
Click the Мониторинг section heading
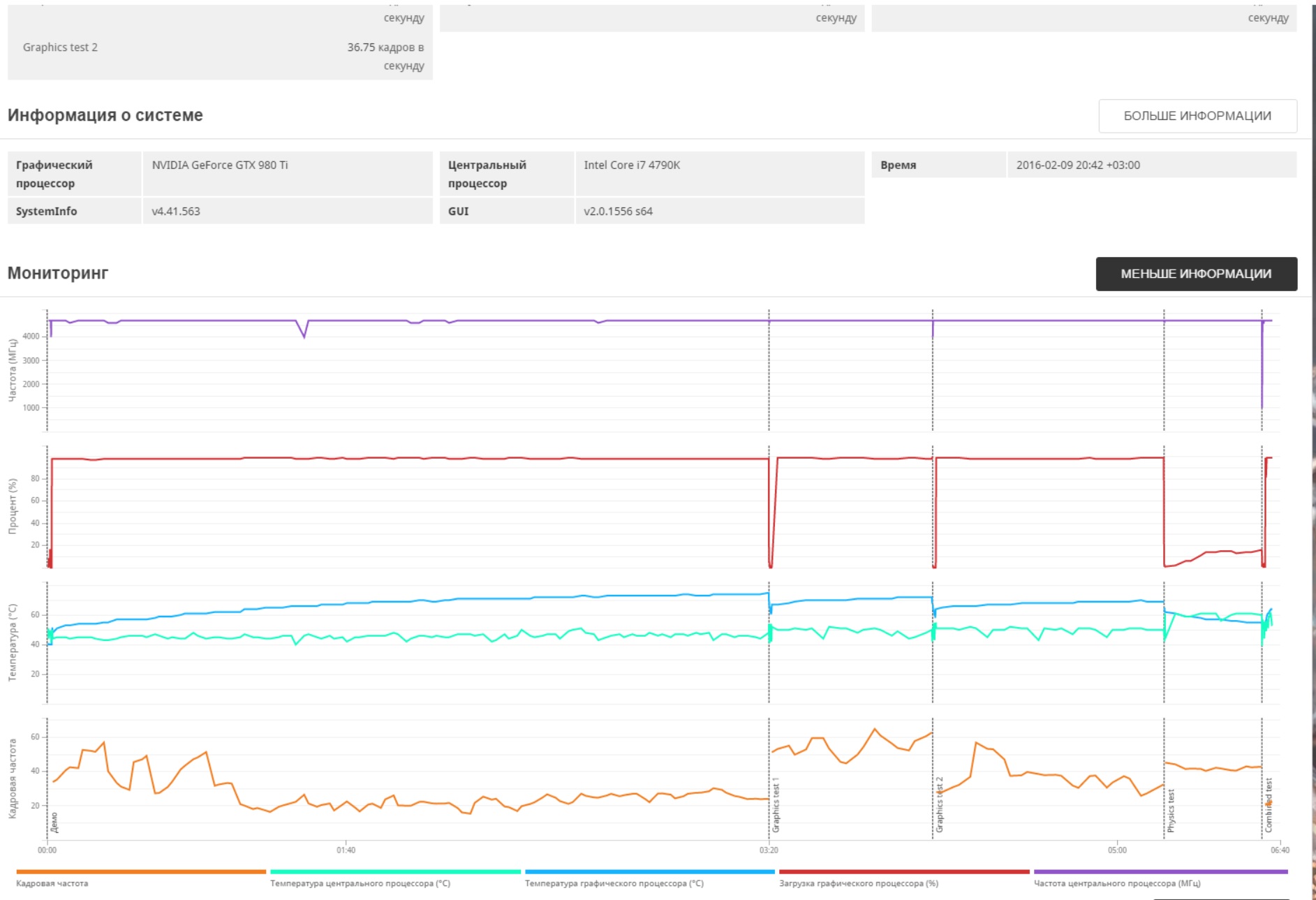pos(58,273)
